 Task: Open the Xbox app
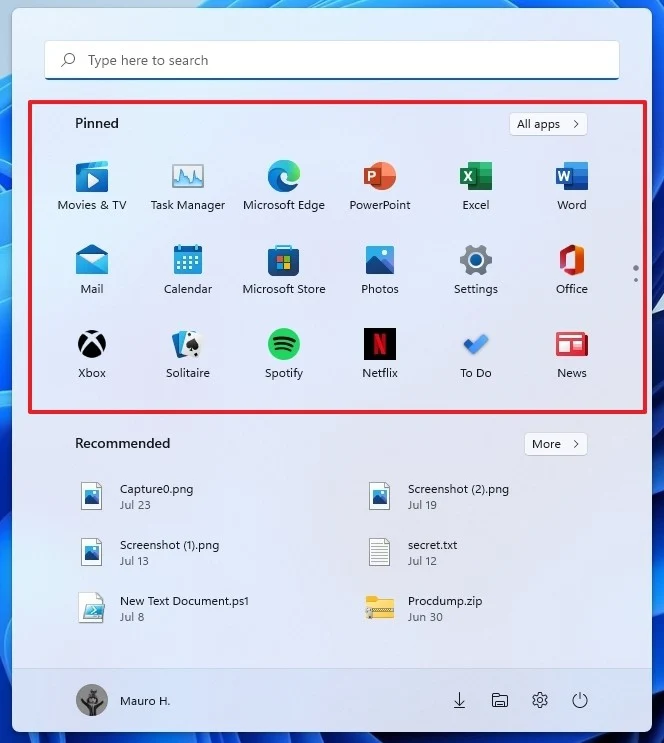(x=92, y=353)
